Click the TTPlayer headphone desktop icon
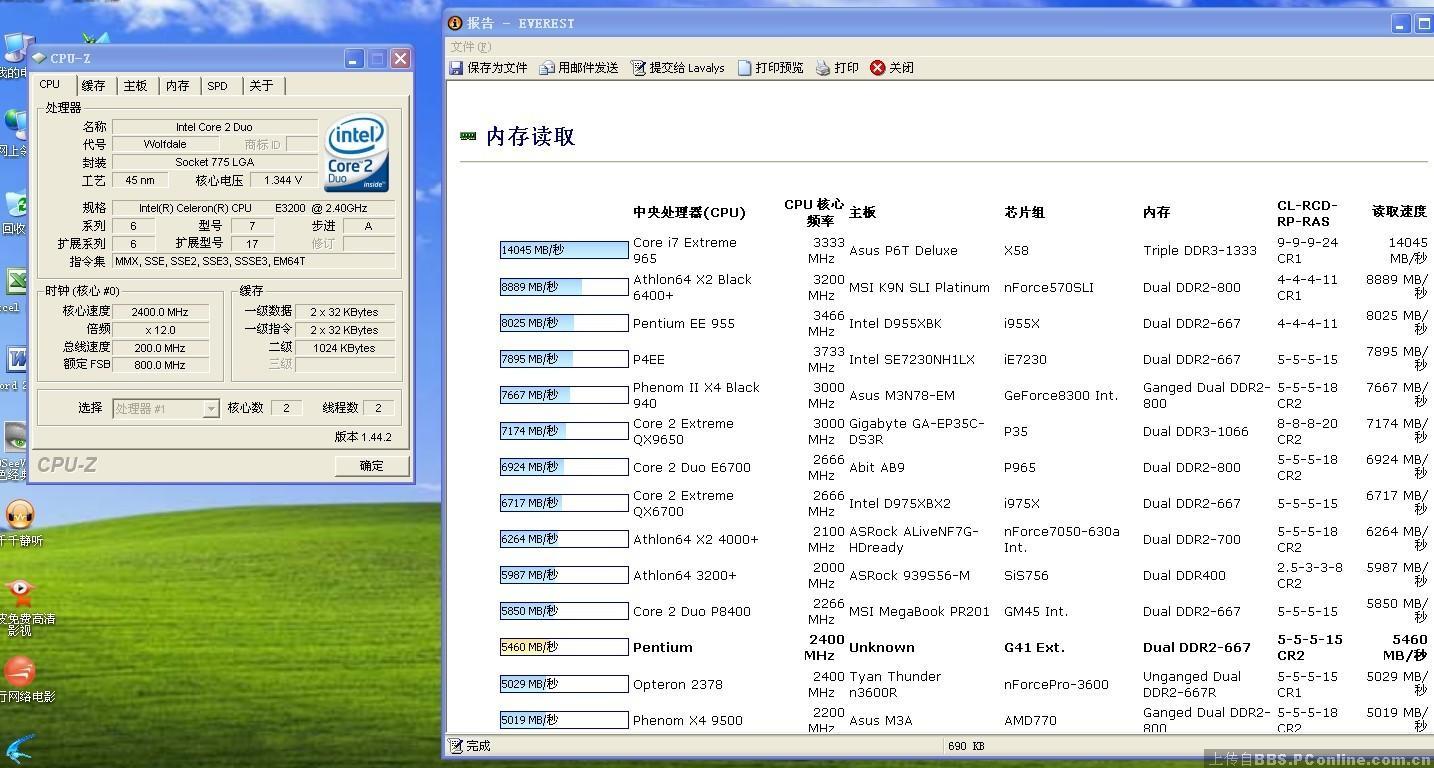This screenshot has width=1434, height=768. click(19, 514)
